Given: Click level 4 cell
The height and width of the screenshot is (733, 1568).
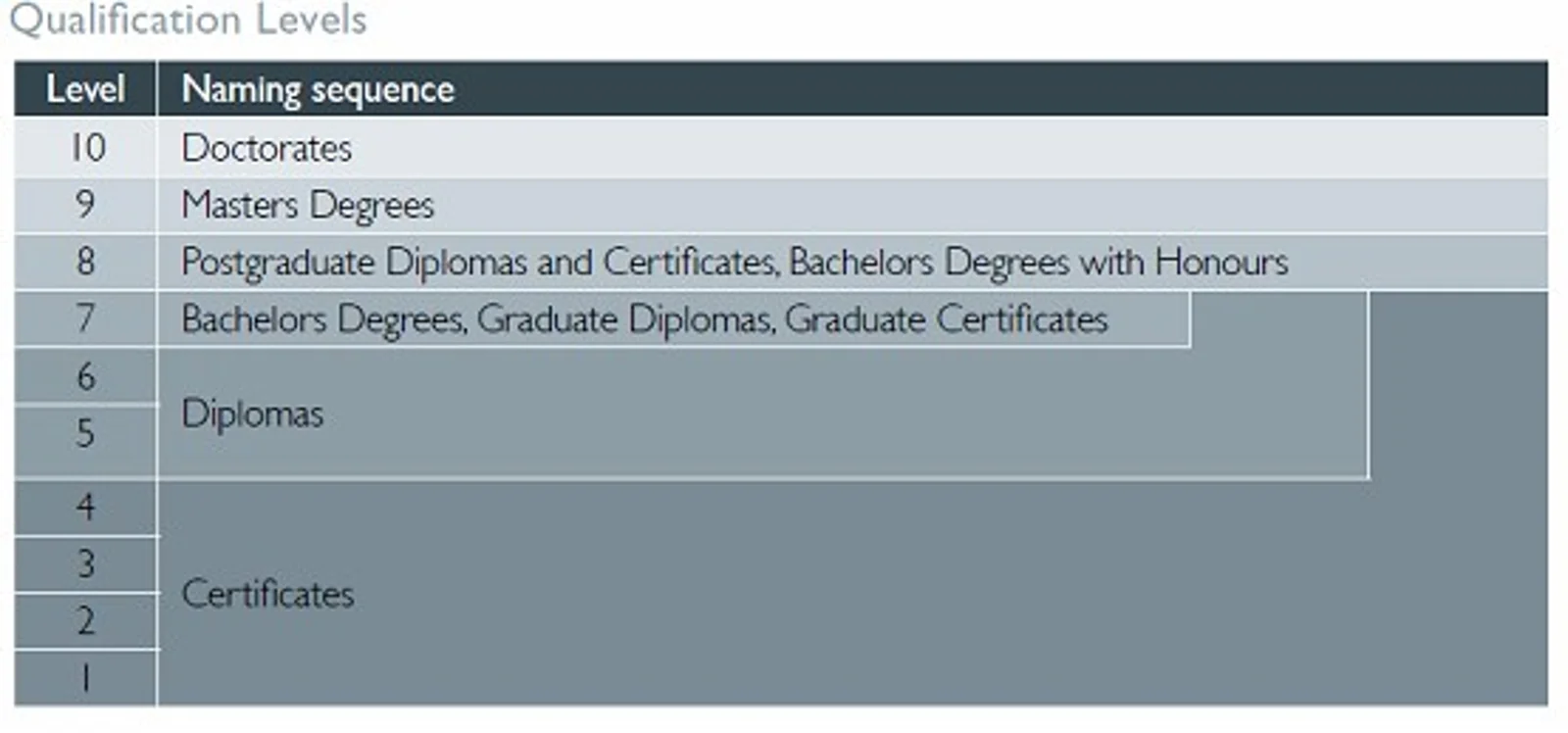Looking at the screenshot, I should tap(85, 507).
